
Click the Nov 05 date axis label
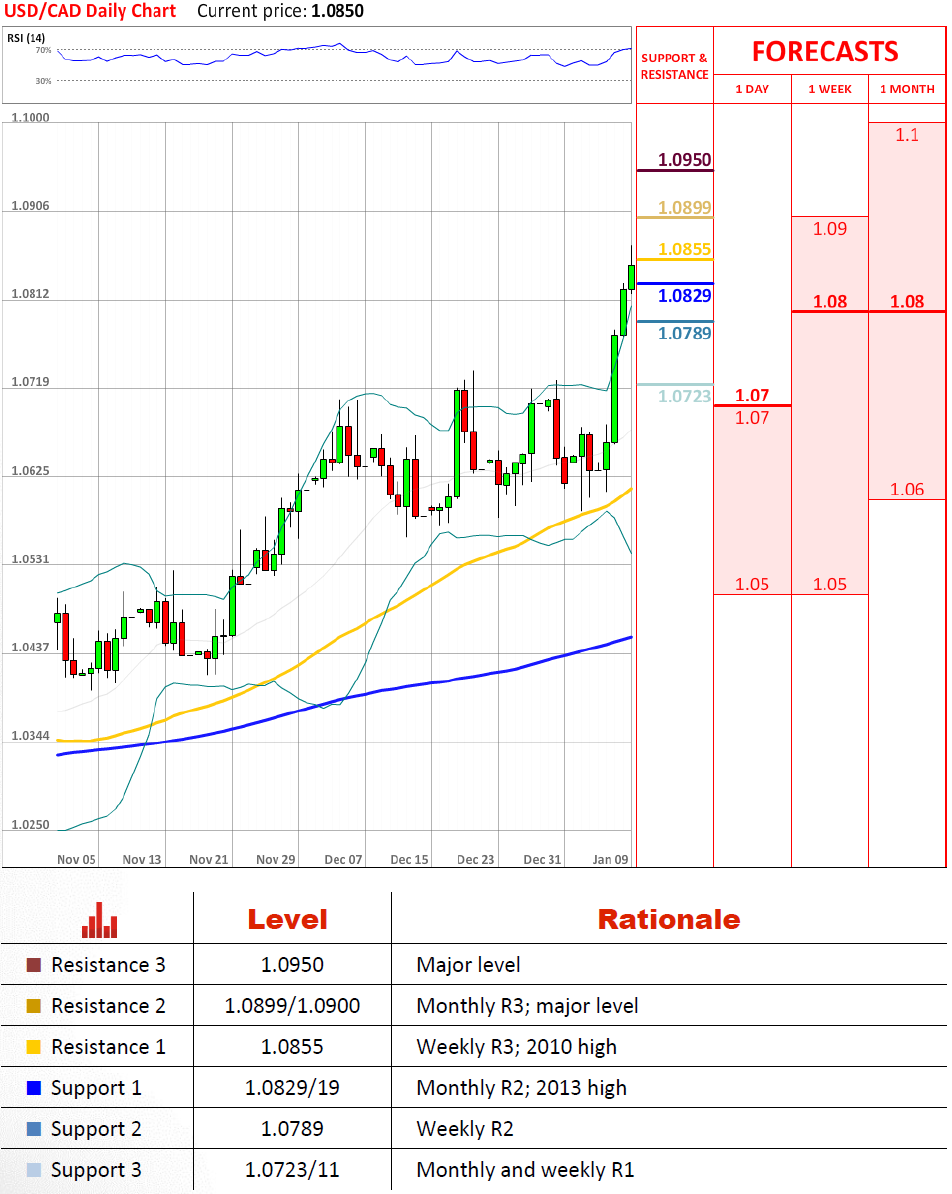point(76,860)
